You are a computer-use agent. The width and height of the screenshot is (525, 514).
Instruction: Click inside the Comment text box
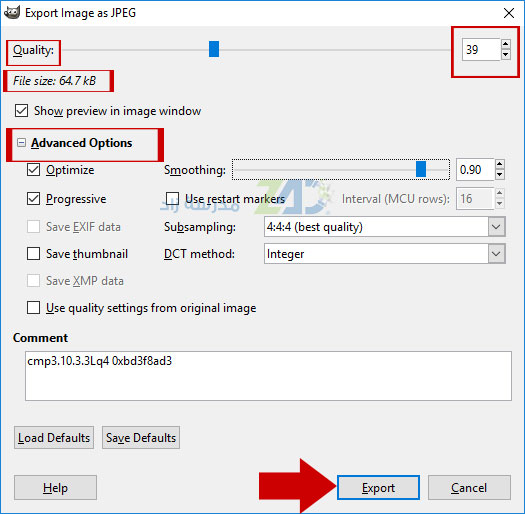pyautogui.click(x=268, y=376)
